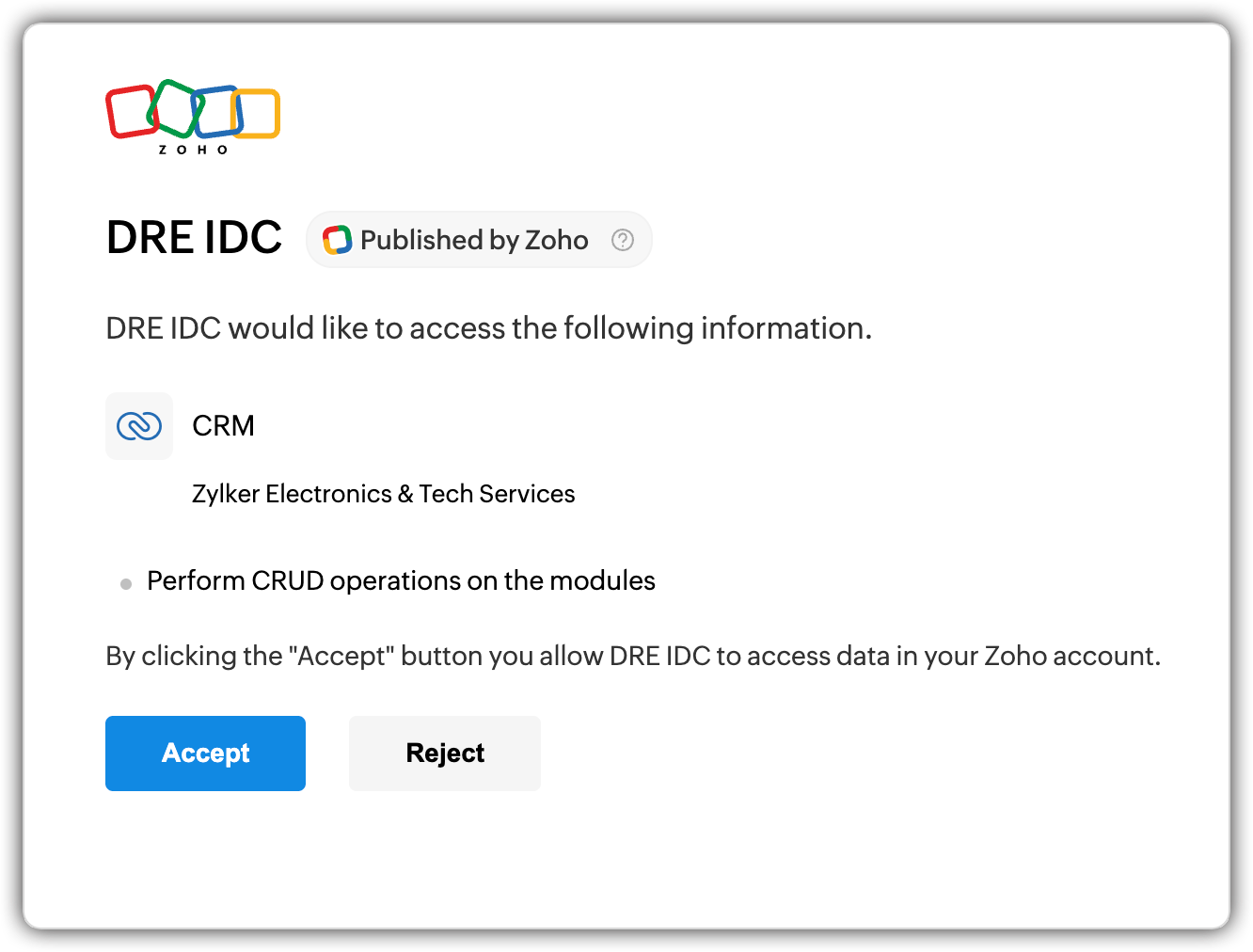Click the blue square in Zoho logo
The width and height of the screenshot is (1253, 952).
click(219, 111)
